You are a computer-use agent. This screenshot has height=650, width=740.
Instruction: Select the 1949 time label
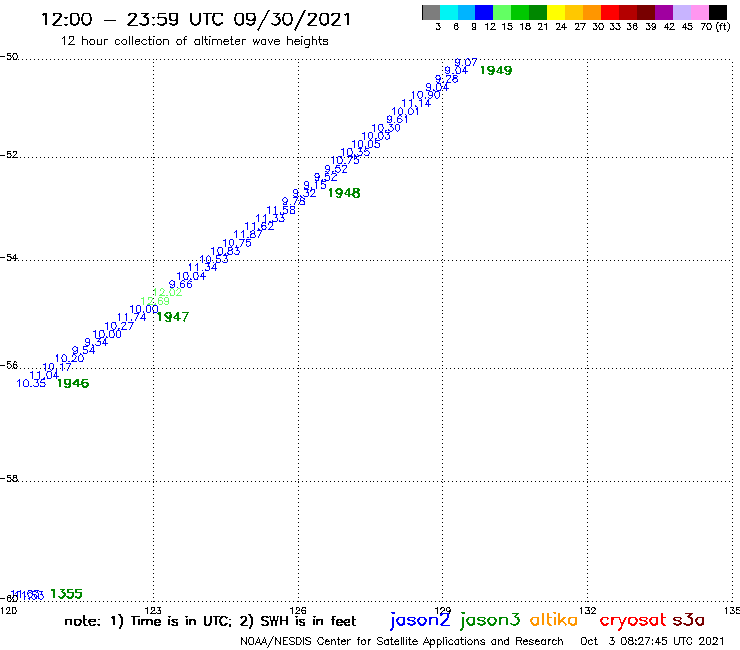(x=496, y=70)
